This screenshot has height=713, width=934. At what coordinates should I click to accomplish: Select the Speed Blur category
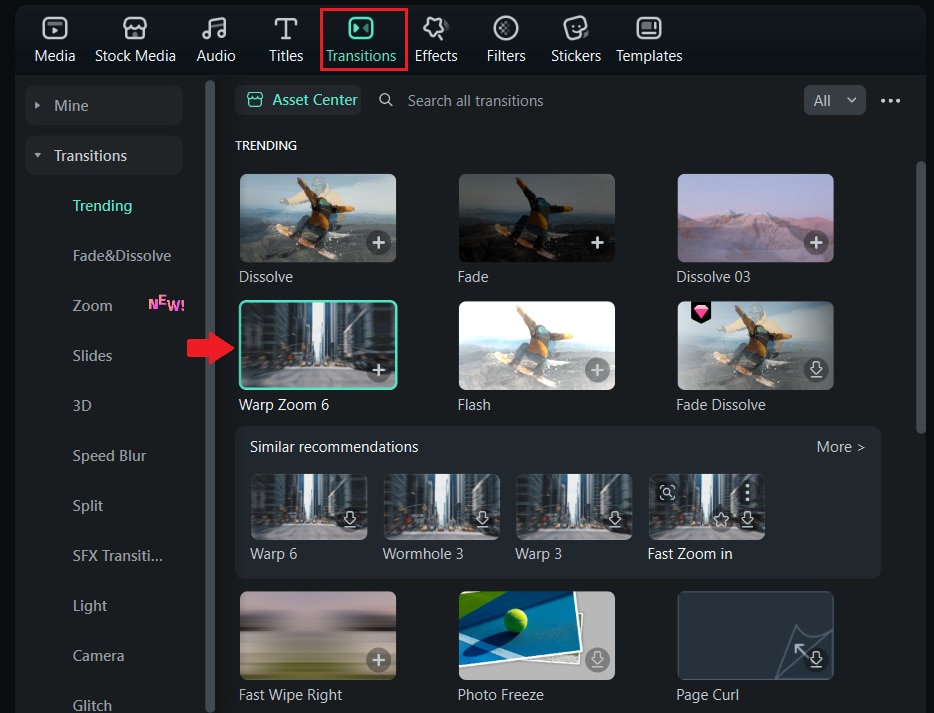coord(109,456)
